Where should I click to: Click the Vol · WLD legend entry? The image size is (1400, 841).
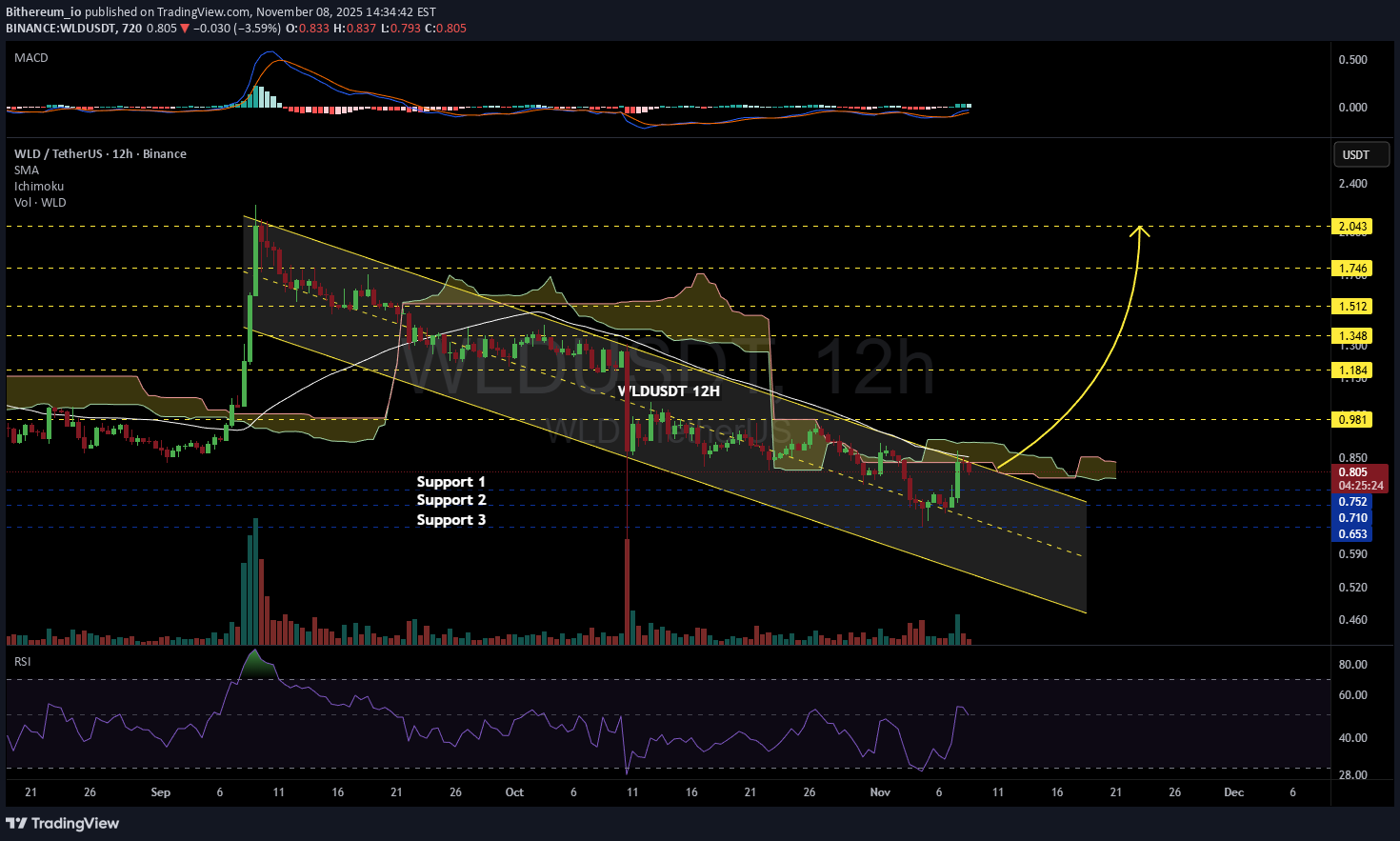40,203
